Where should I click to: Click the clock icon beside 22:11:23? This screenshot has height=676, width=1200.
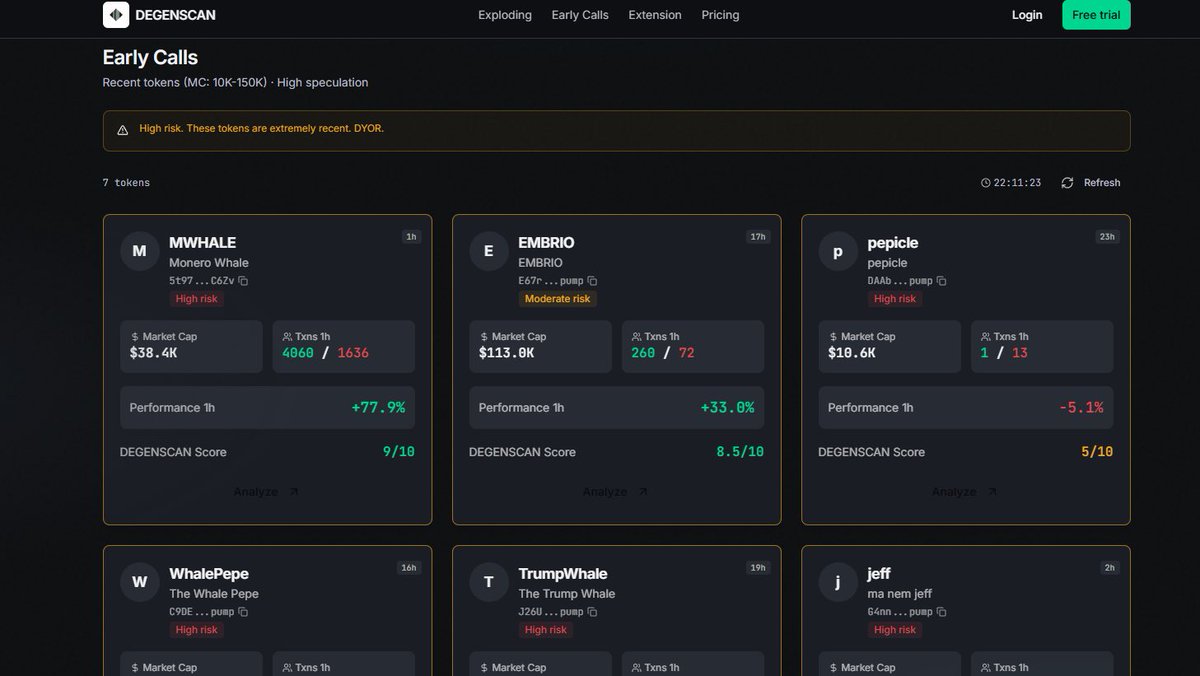click(986, 183)
